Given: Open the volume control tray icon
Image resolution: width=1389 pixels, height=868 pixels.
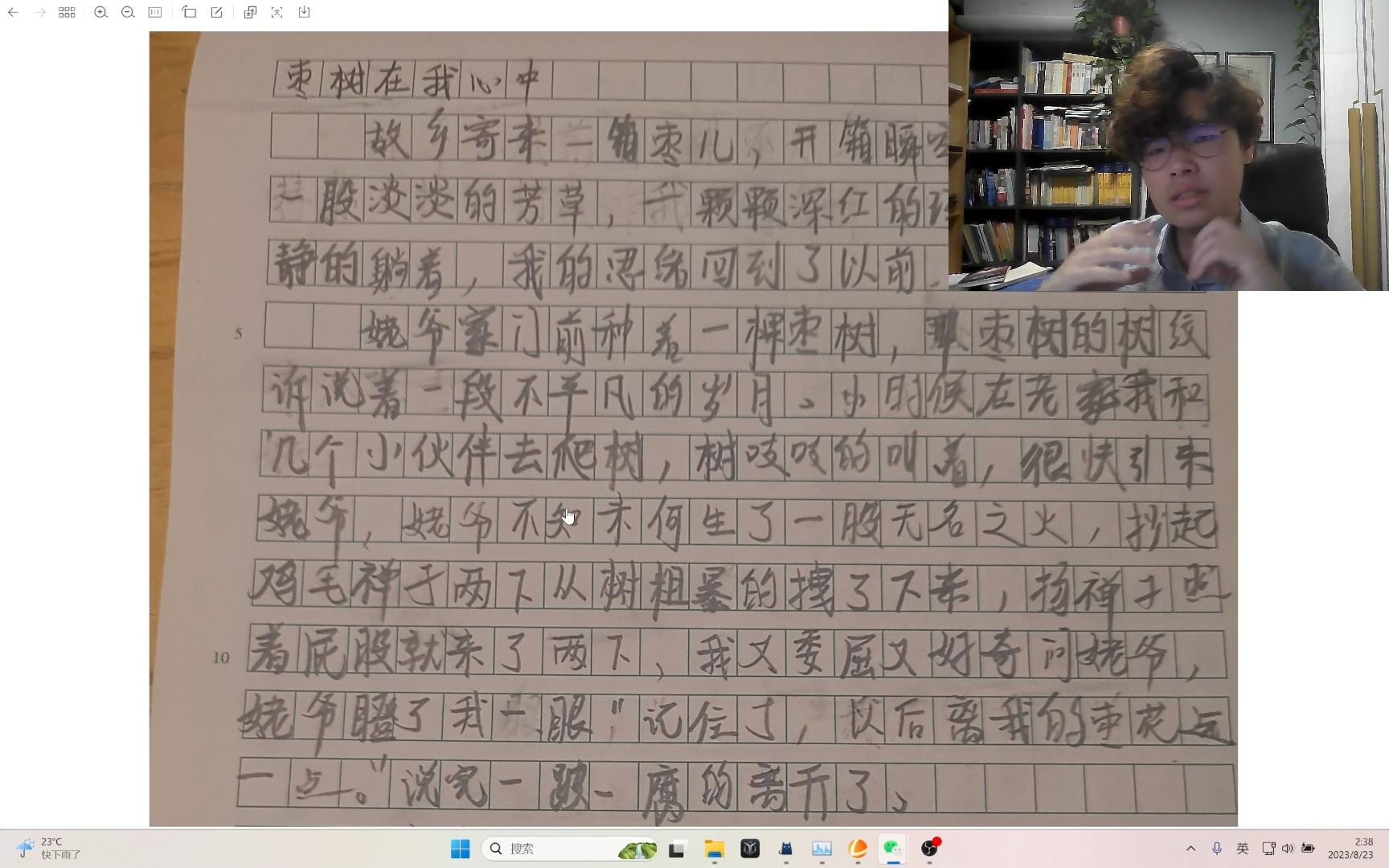Looking at the screenshot, I should click(1288, 849).
